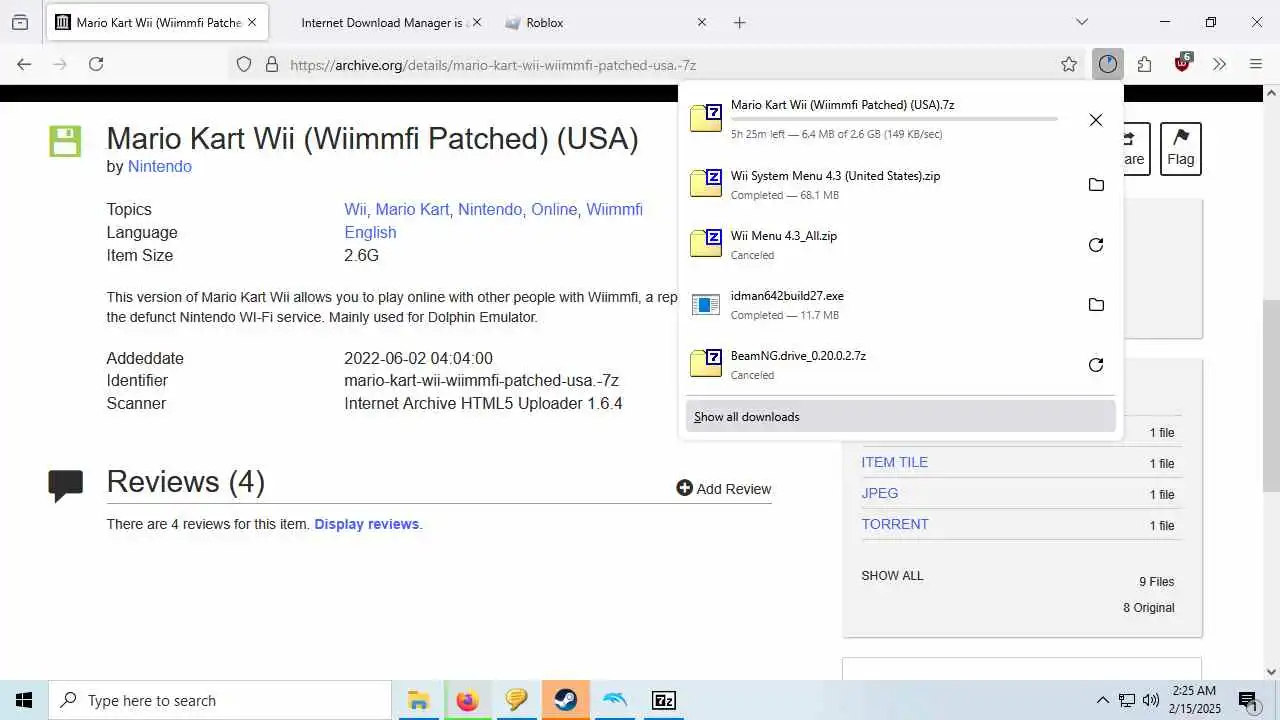The width and height of the screenshot is (1280, 720).
Task: Open Dolphin Emulator from the taskbar
Action: pyautogui.click(x=615, y=700)
